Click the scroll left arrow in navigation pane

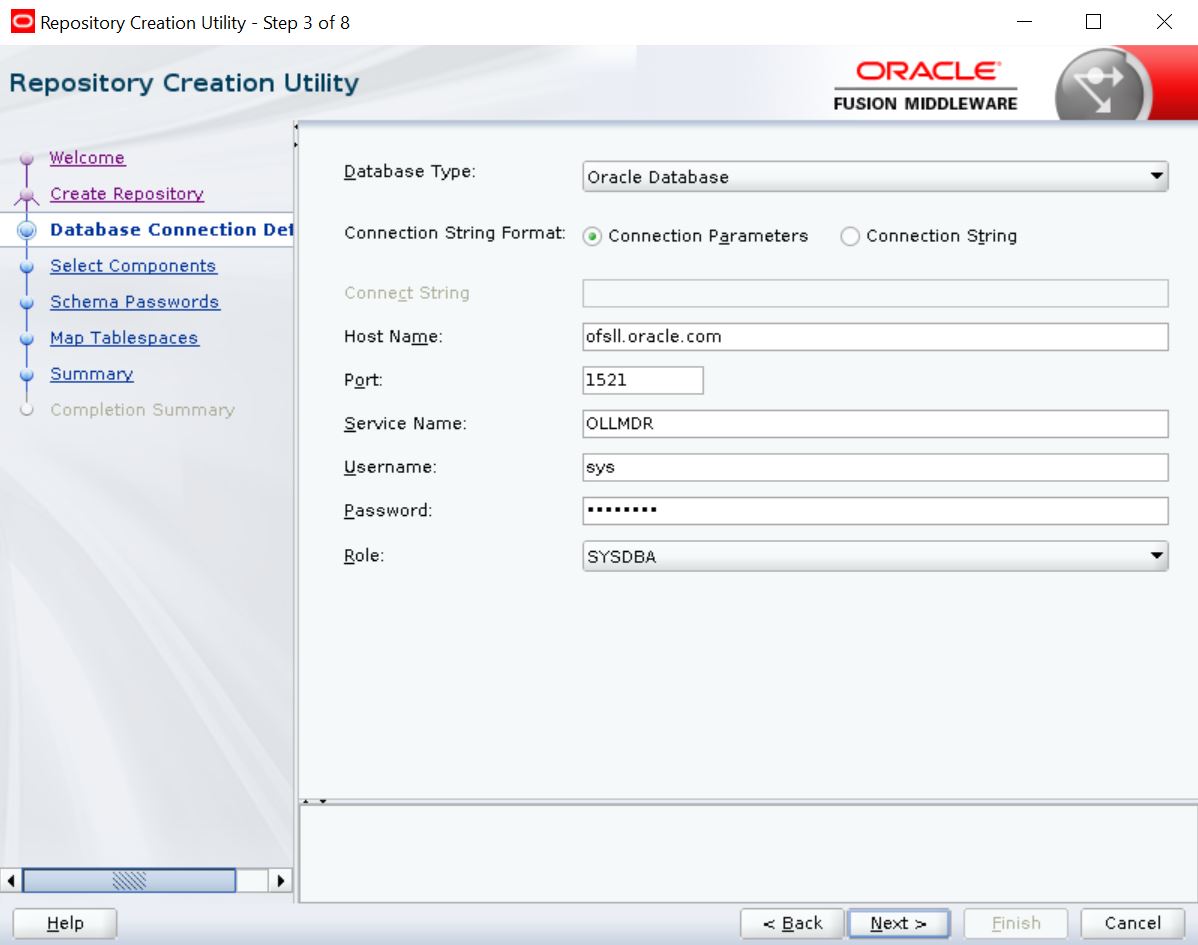point(11,880)
